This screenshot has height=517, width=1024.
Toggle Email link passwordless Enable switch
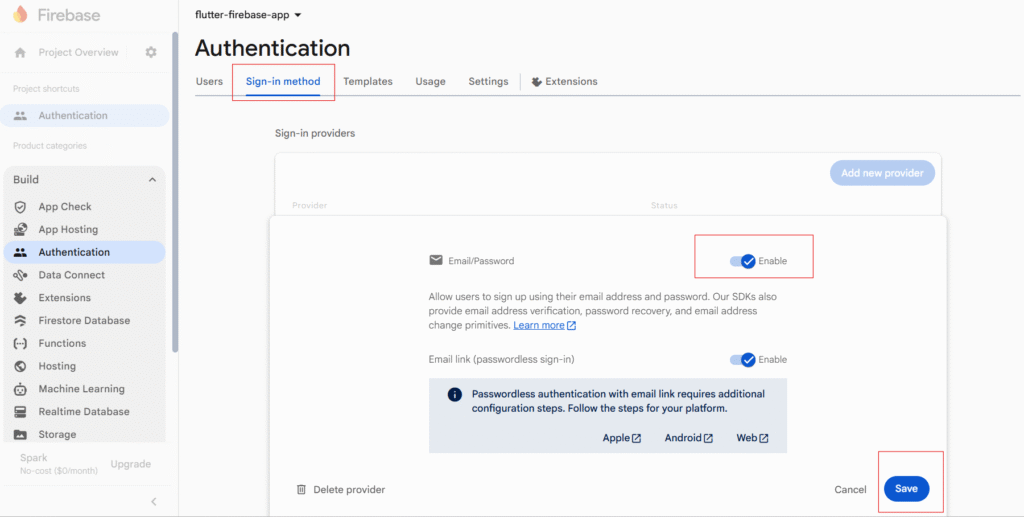tap(742, 360)
